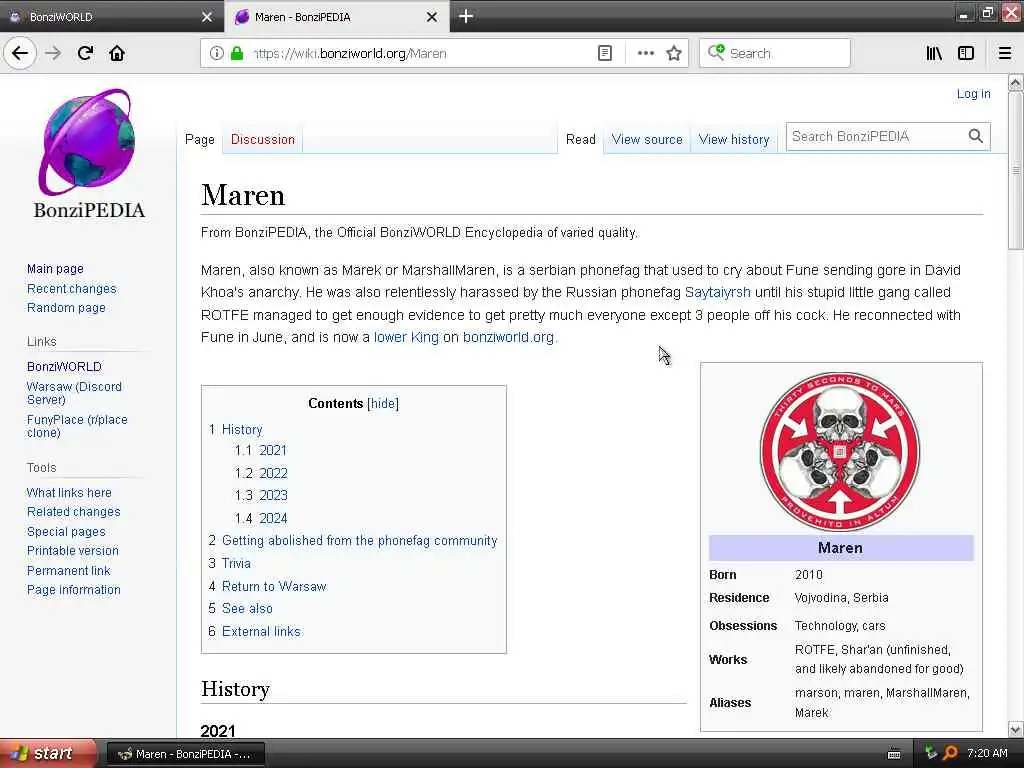Show site information with the info icon
Screen dimensions: 1024x768
tap(217, 53)
